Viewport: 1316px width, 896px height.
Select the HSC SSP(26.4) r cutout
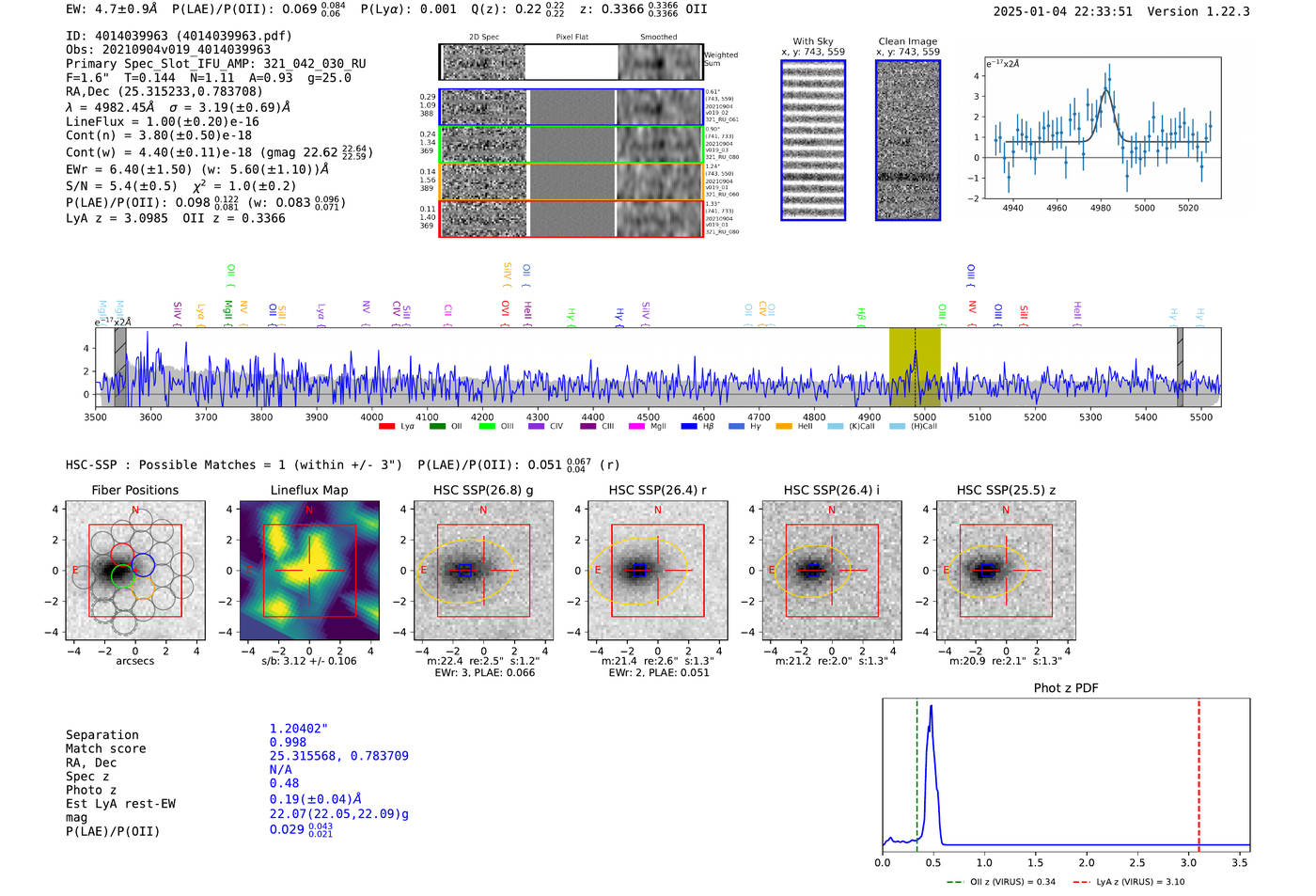658,571
